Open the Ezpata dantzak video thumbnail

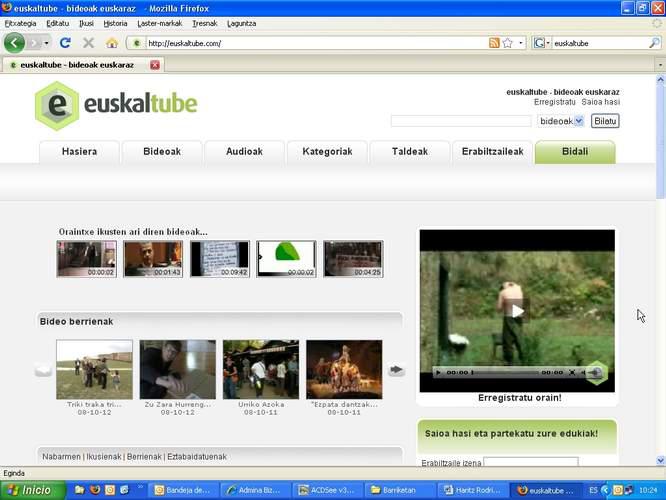344,369
